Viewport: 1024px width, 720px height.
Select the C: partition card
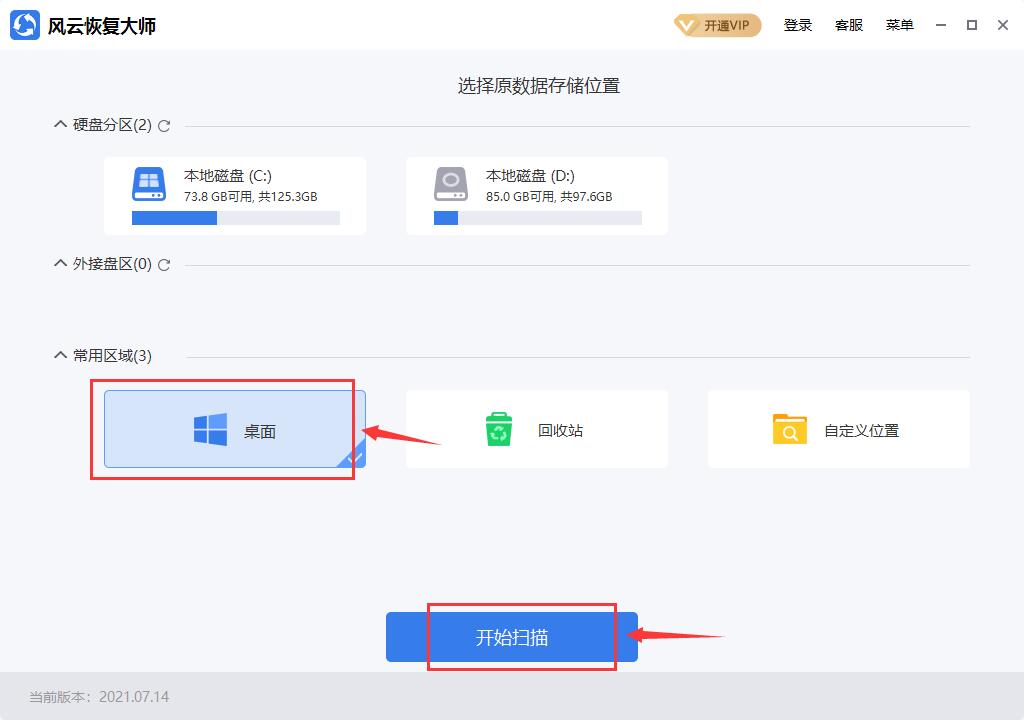click(235, 195)
